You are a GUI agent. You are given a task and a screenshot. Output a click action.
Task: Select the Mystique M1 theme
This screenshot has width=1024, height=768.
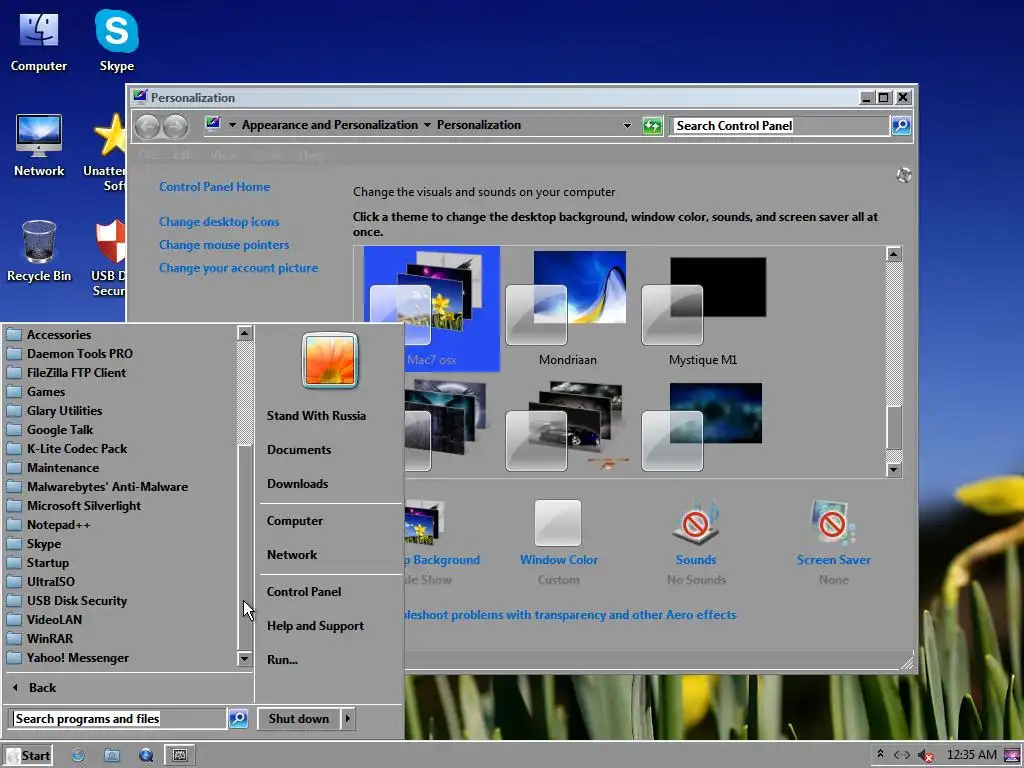click(x=703, y=308)
